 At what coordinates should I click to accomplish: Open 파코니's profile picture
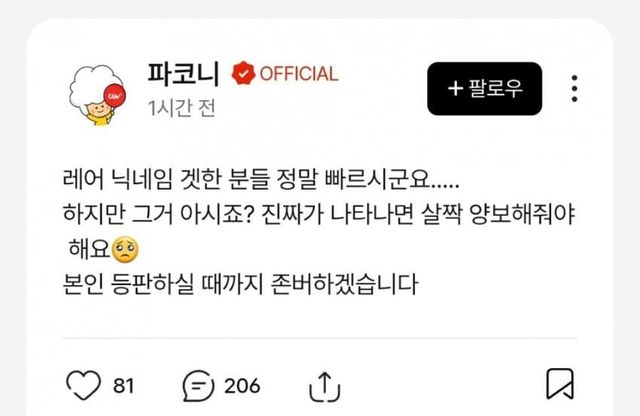97,96
